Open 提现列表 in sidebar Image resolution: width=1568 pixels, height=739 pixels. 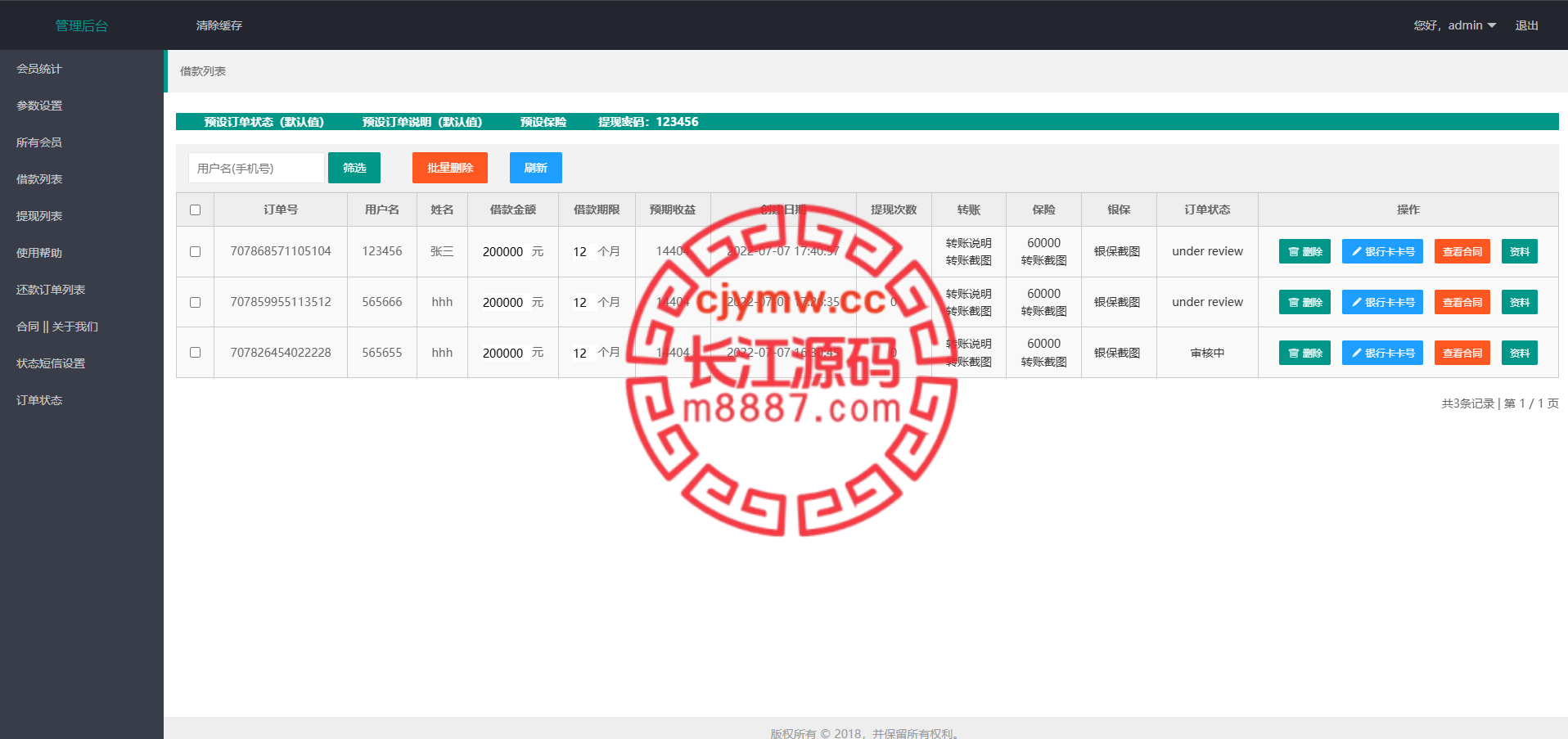(x=39, y=216)
